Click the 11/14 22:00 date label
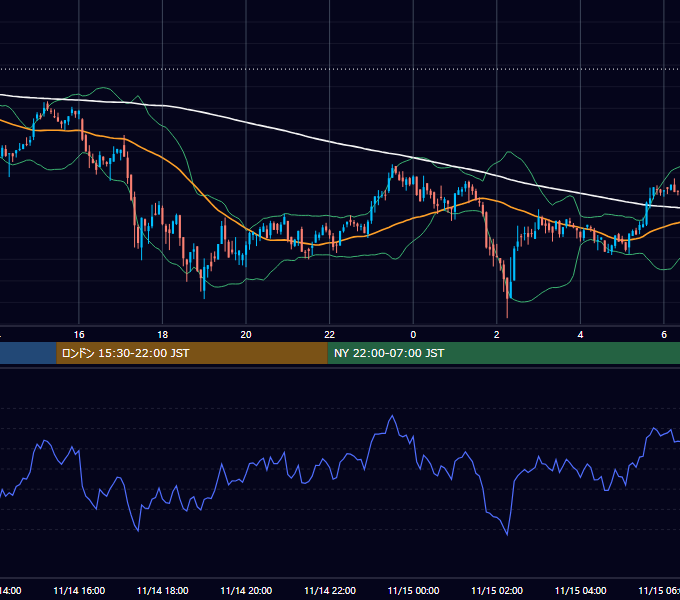 (x=330, y=591)
